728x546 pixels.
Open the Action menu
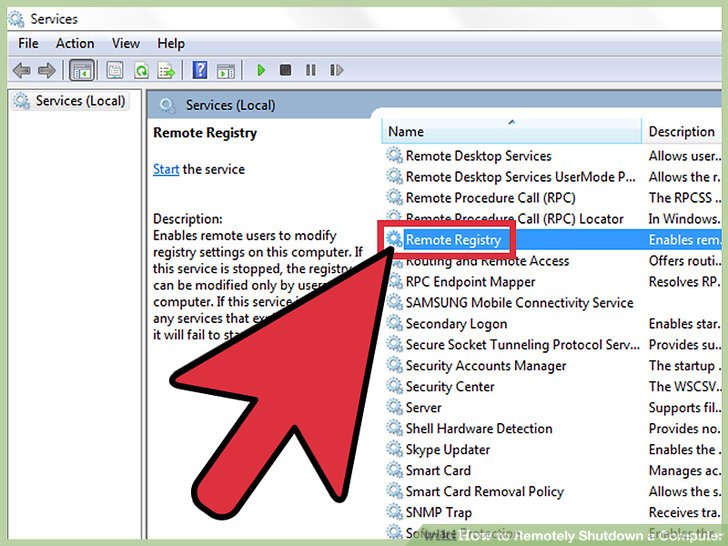coord(75,44)
